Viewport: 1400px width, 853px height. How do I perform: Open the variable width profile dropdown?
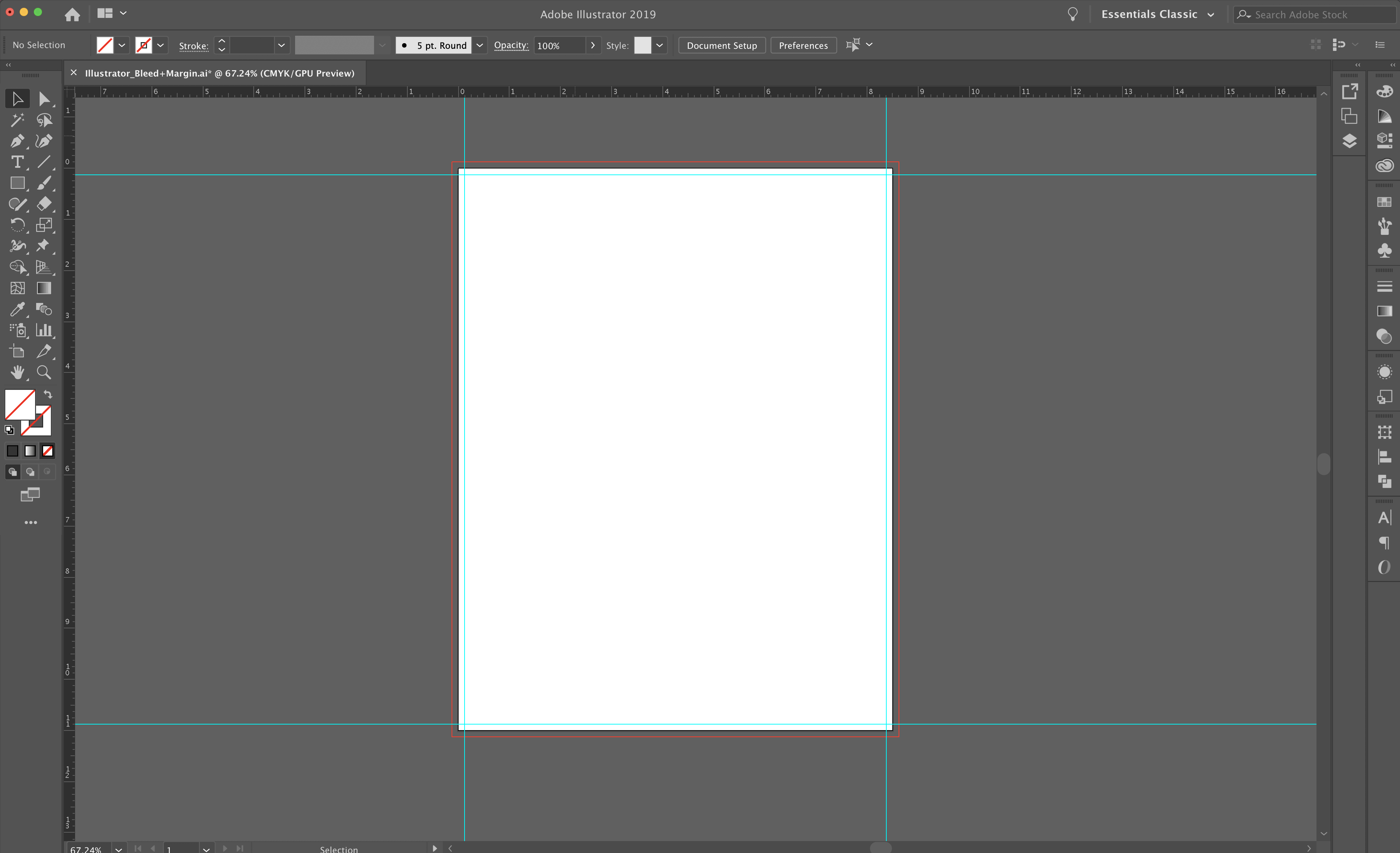pyautogui.click(x=382, y=45)
